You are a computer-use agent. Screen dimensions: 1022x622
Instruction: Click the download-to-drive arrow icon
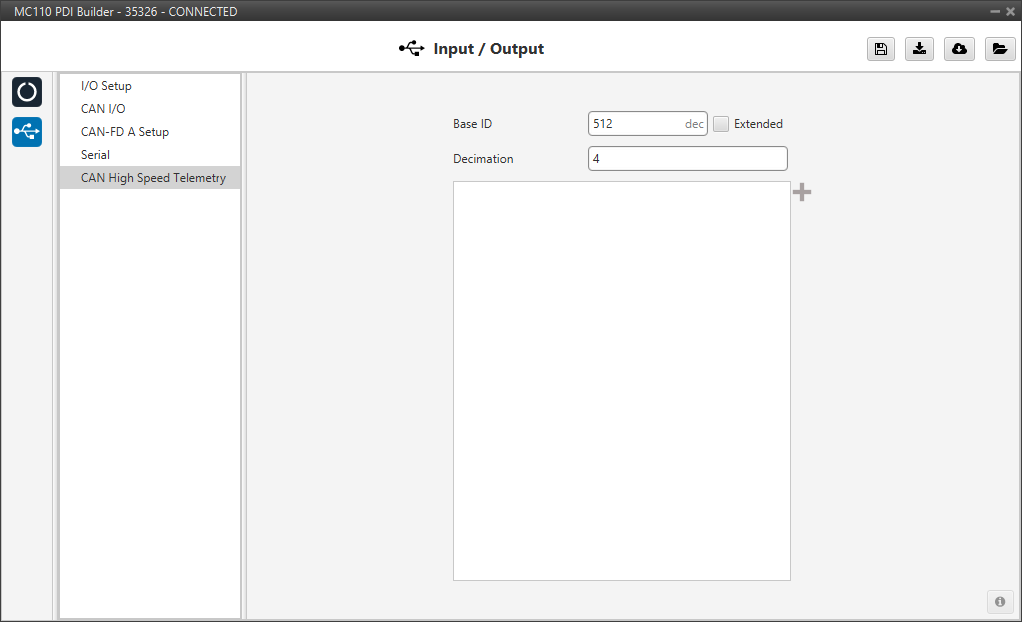pyautogui.click(x=919, y=49)
